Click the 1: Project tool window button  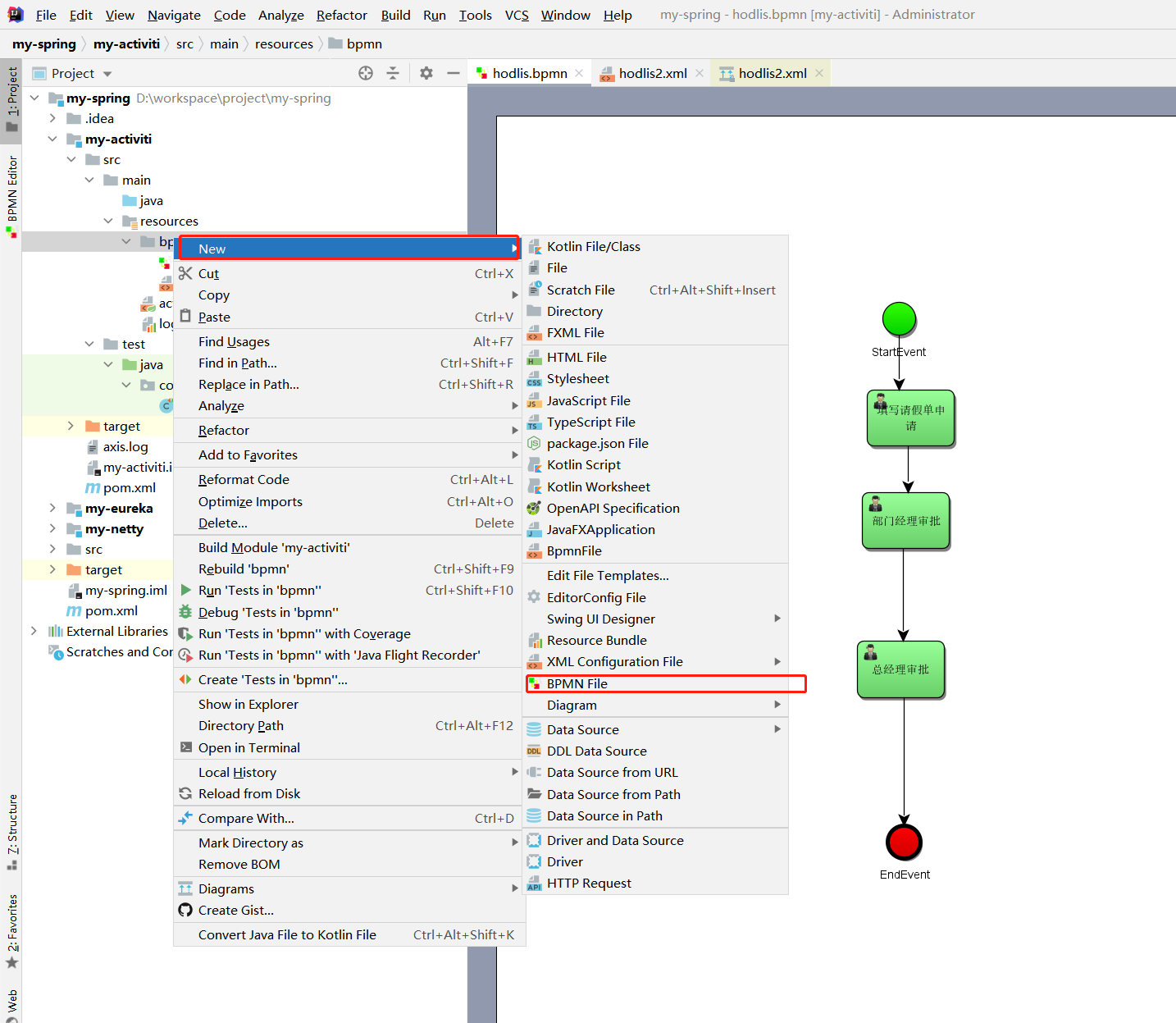pos(11,98)
